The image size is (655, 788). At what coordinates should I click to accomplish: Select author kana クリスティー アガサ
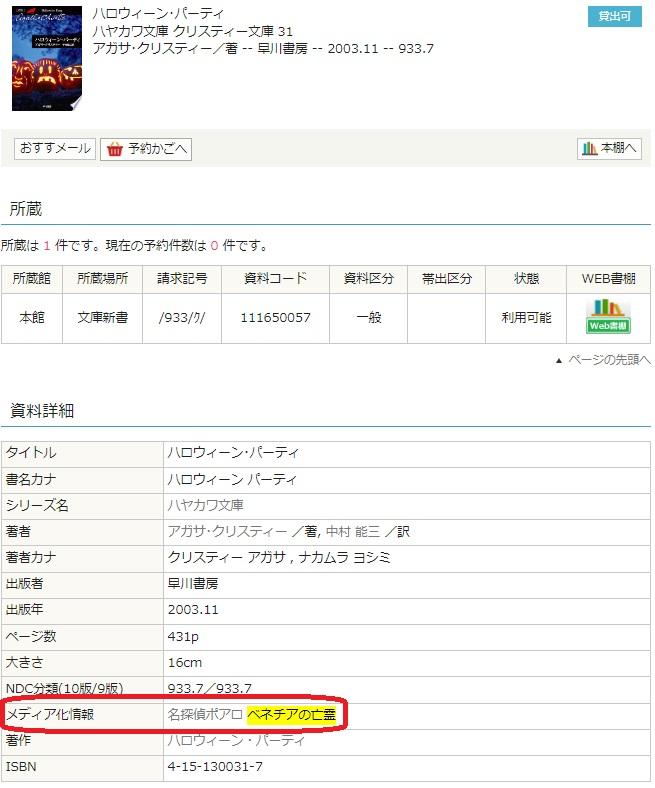[x=226, y=557]
